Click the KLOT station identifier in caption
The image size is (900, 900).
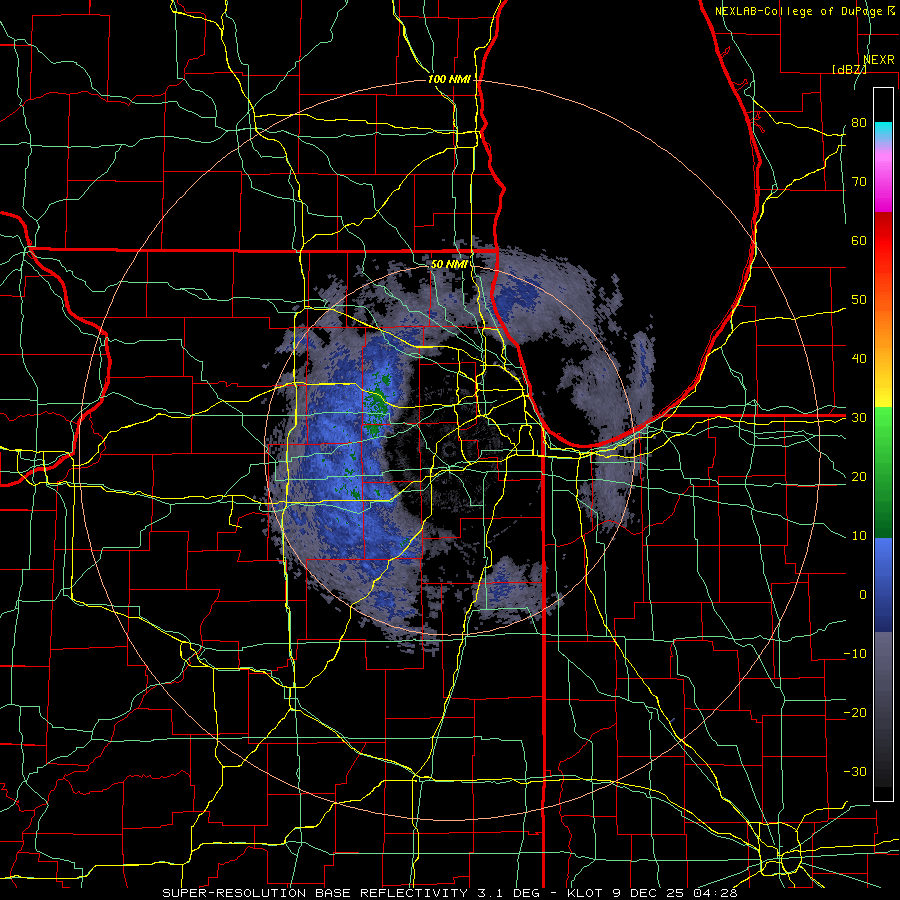tap(584, 893)
